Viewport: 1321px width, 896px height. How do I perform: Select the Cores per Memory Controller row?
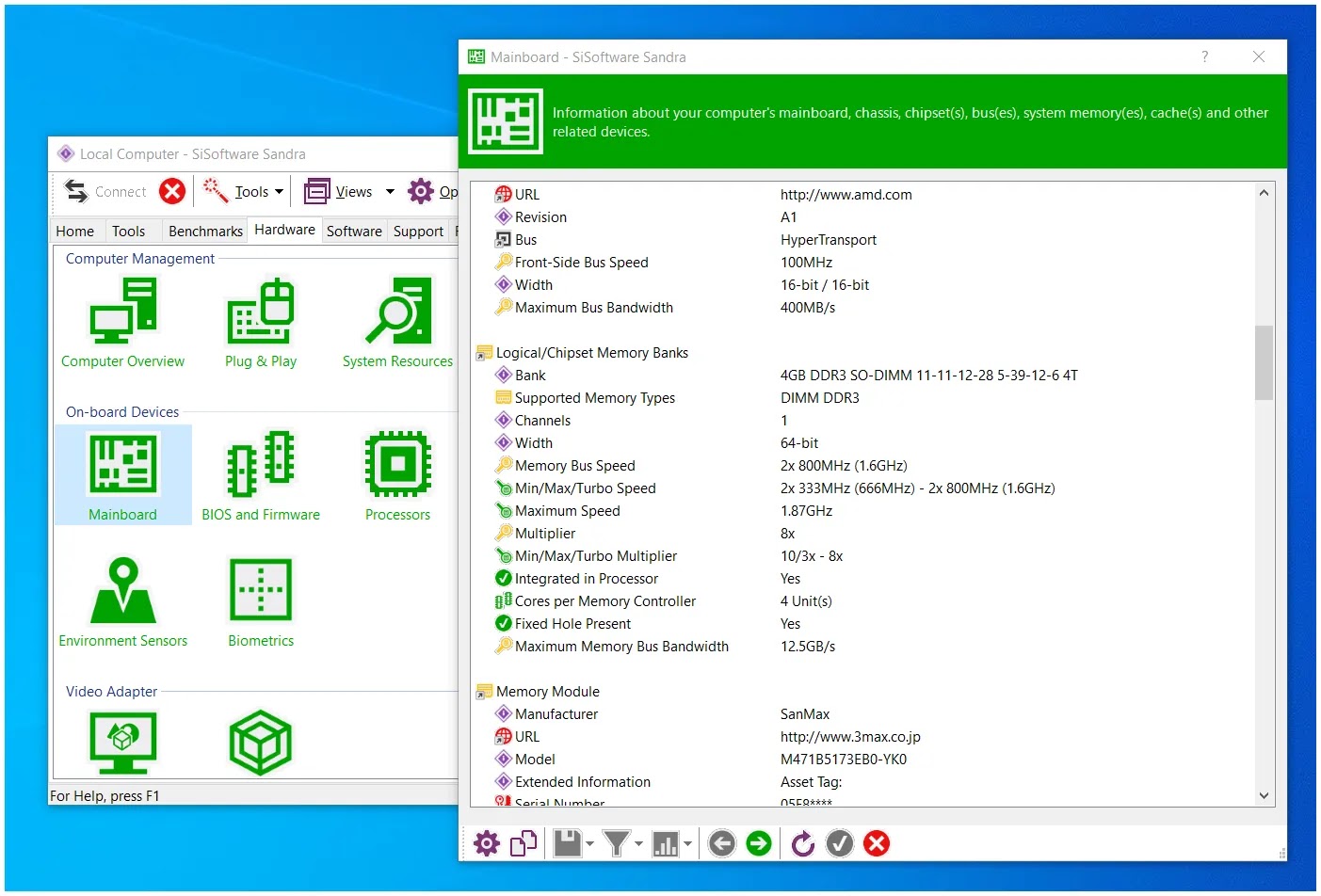(863, 601)
